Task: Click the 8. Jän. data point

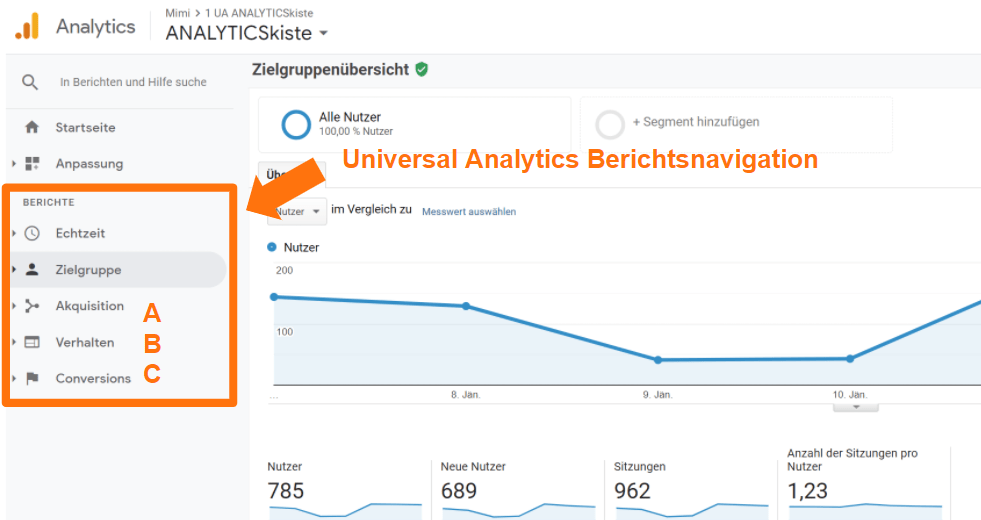Action: 465,306
